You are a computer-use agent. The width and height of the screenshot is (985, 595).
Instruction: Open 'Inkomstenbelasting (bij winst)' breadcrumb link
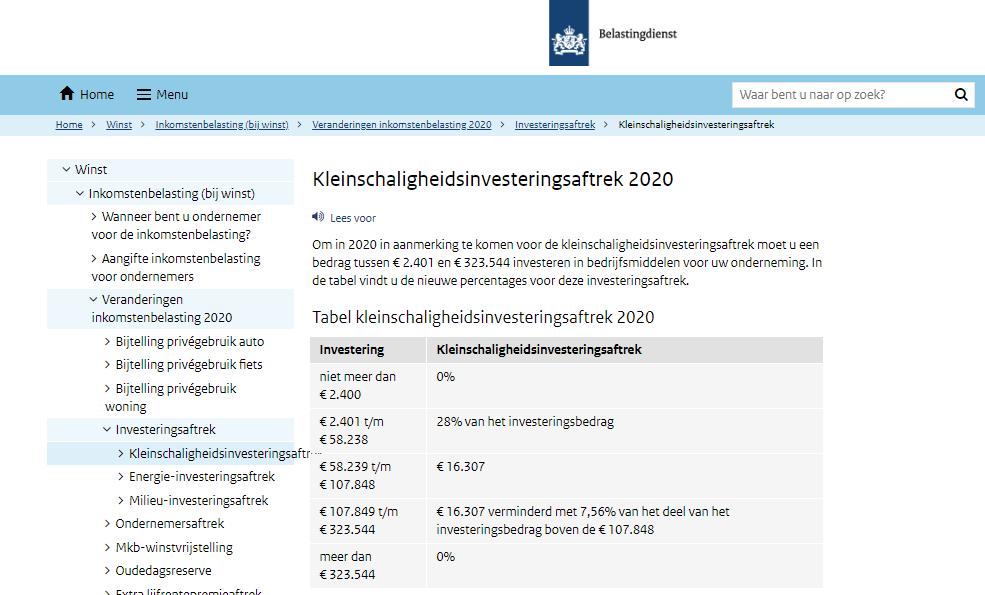[x=222, y=124]
